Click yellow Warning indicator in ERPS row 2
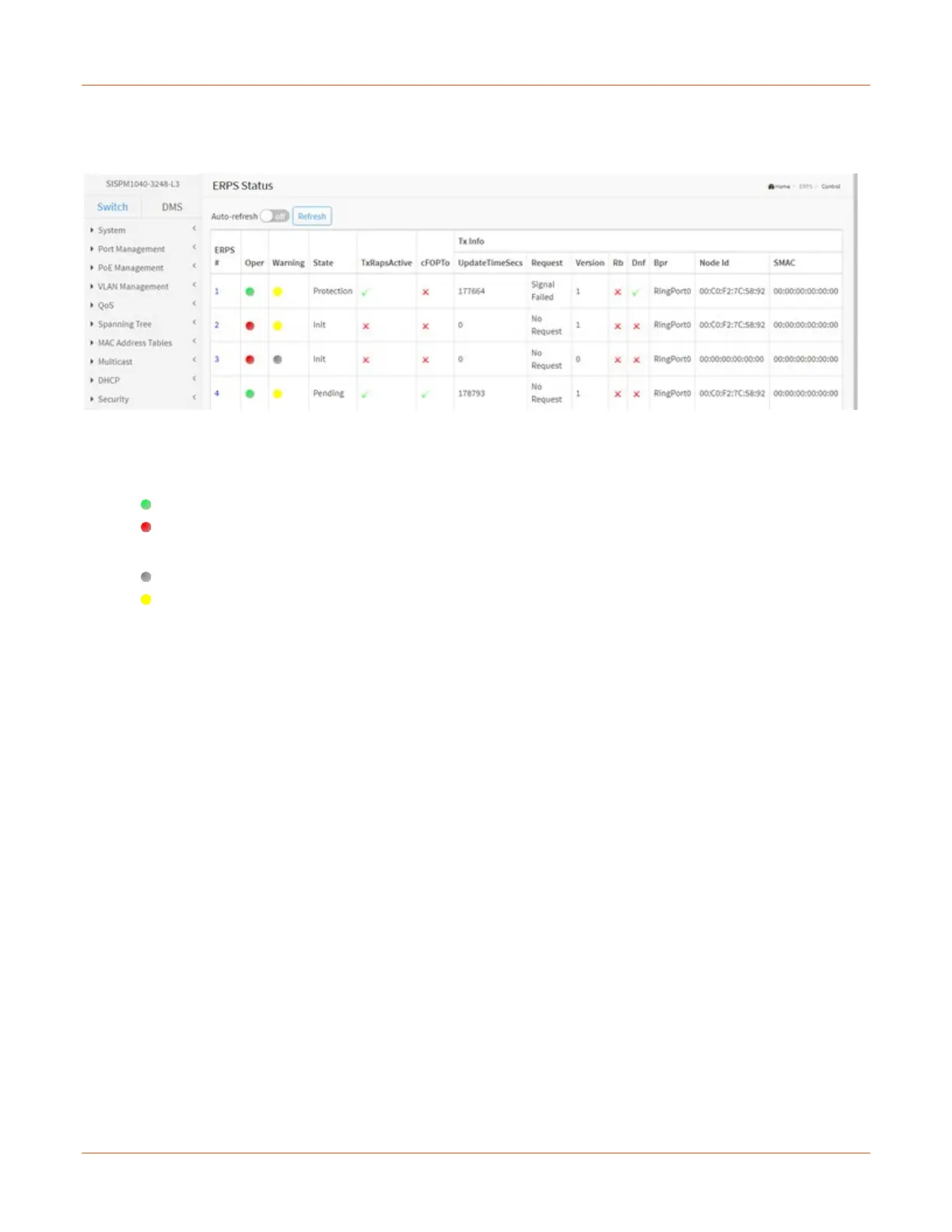The height and width of the screenshot is (1232, 952). [278, 326]
